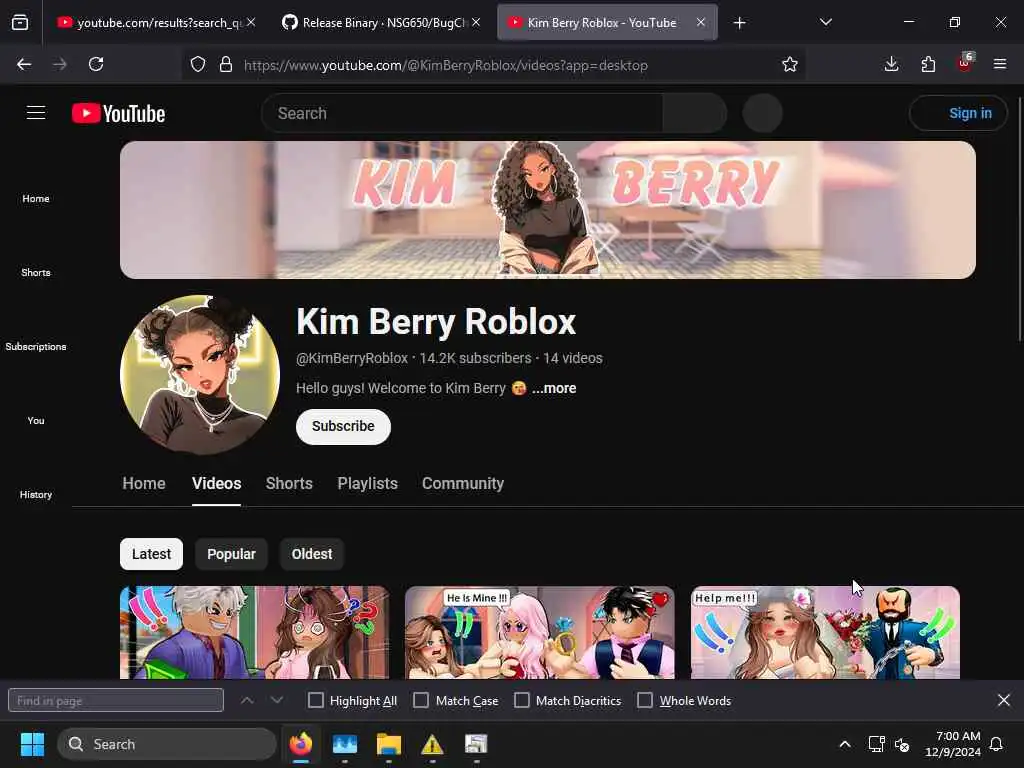The image size is (1024, 768).
Task: Click the Find in page field
Action: tap(116, 700)
